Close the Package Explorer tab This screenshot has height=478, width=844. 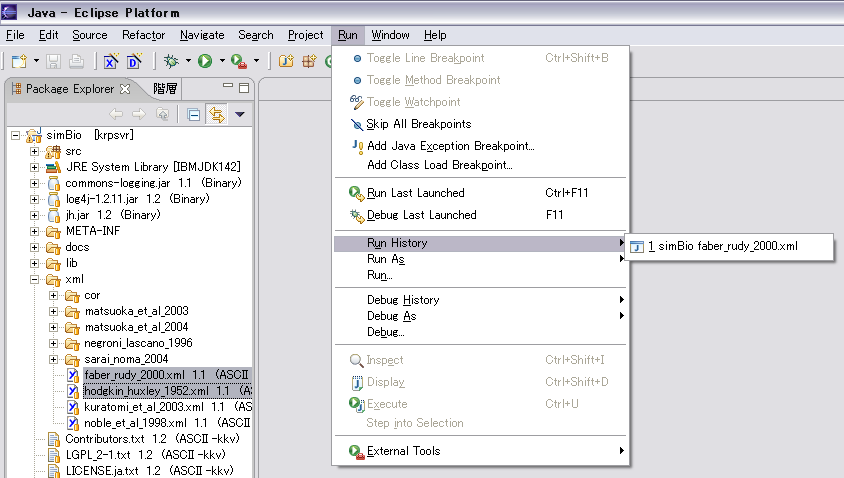[x=125, y=89]
